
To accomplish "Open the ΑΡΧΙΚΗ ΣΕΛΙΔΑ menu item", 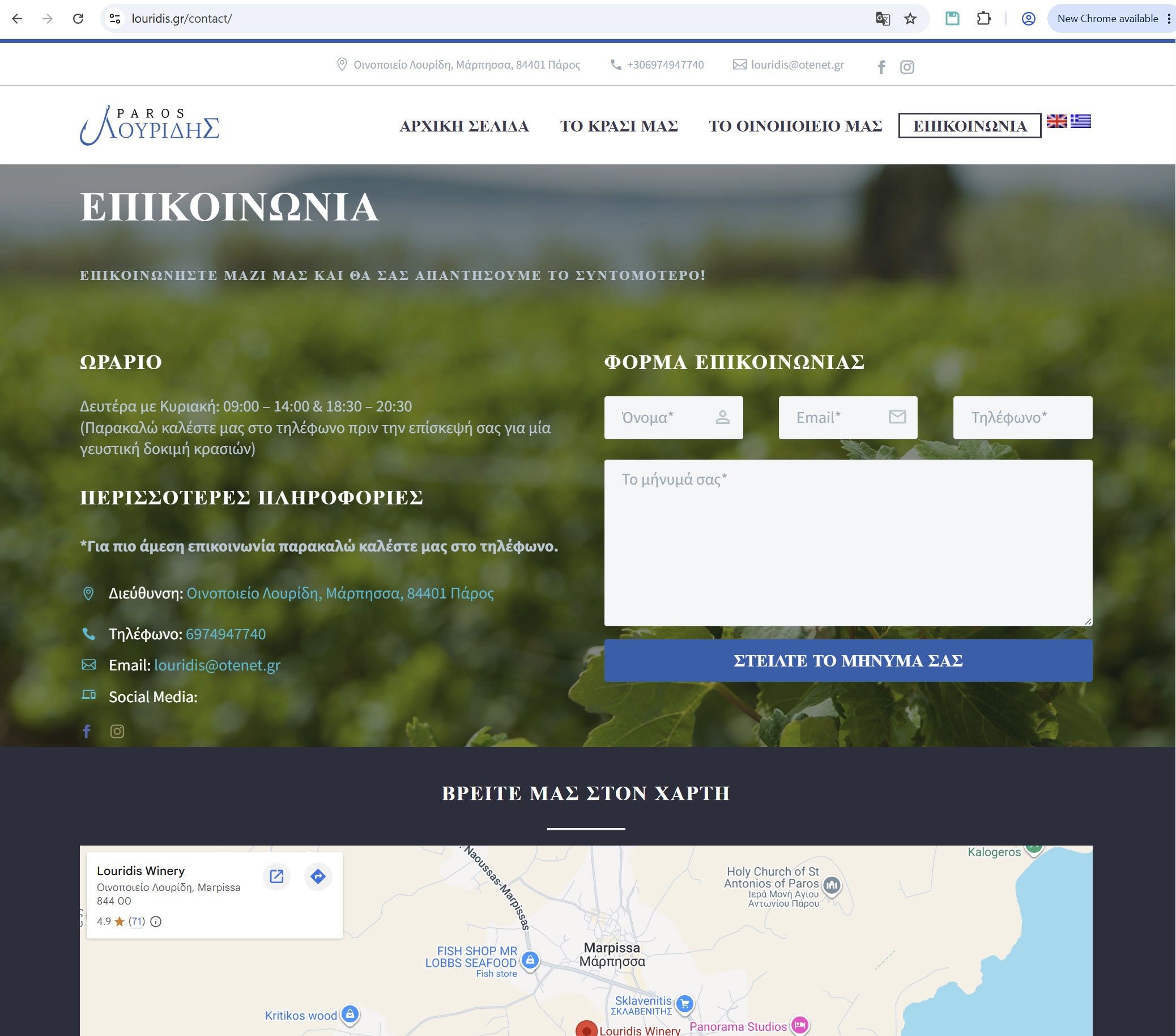I will [x=464, y=125].
